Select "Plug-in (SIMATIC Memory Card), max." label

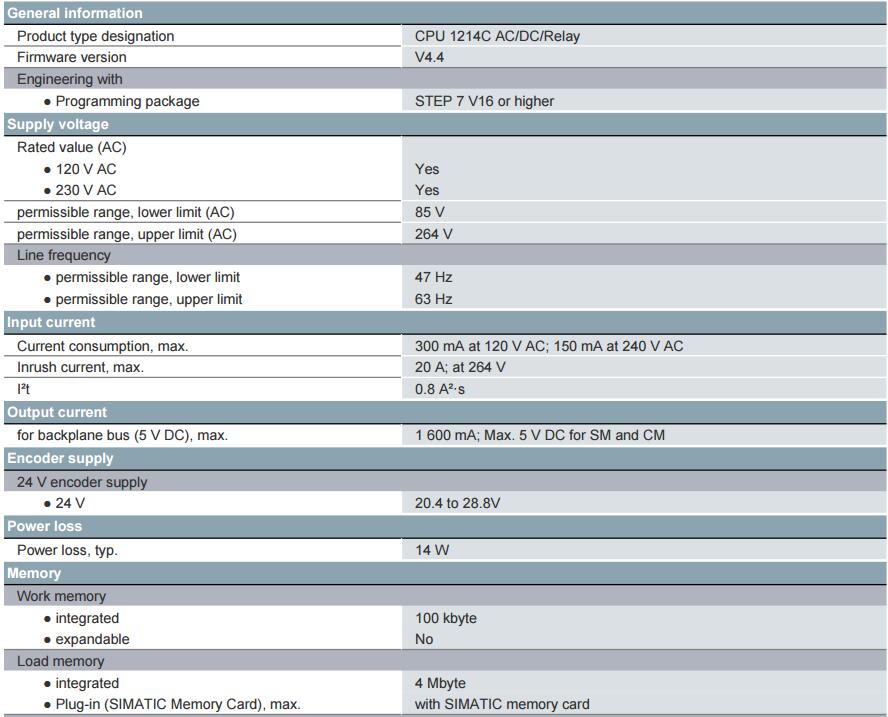pos(178,705)
